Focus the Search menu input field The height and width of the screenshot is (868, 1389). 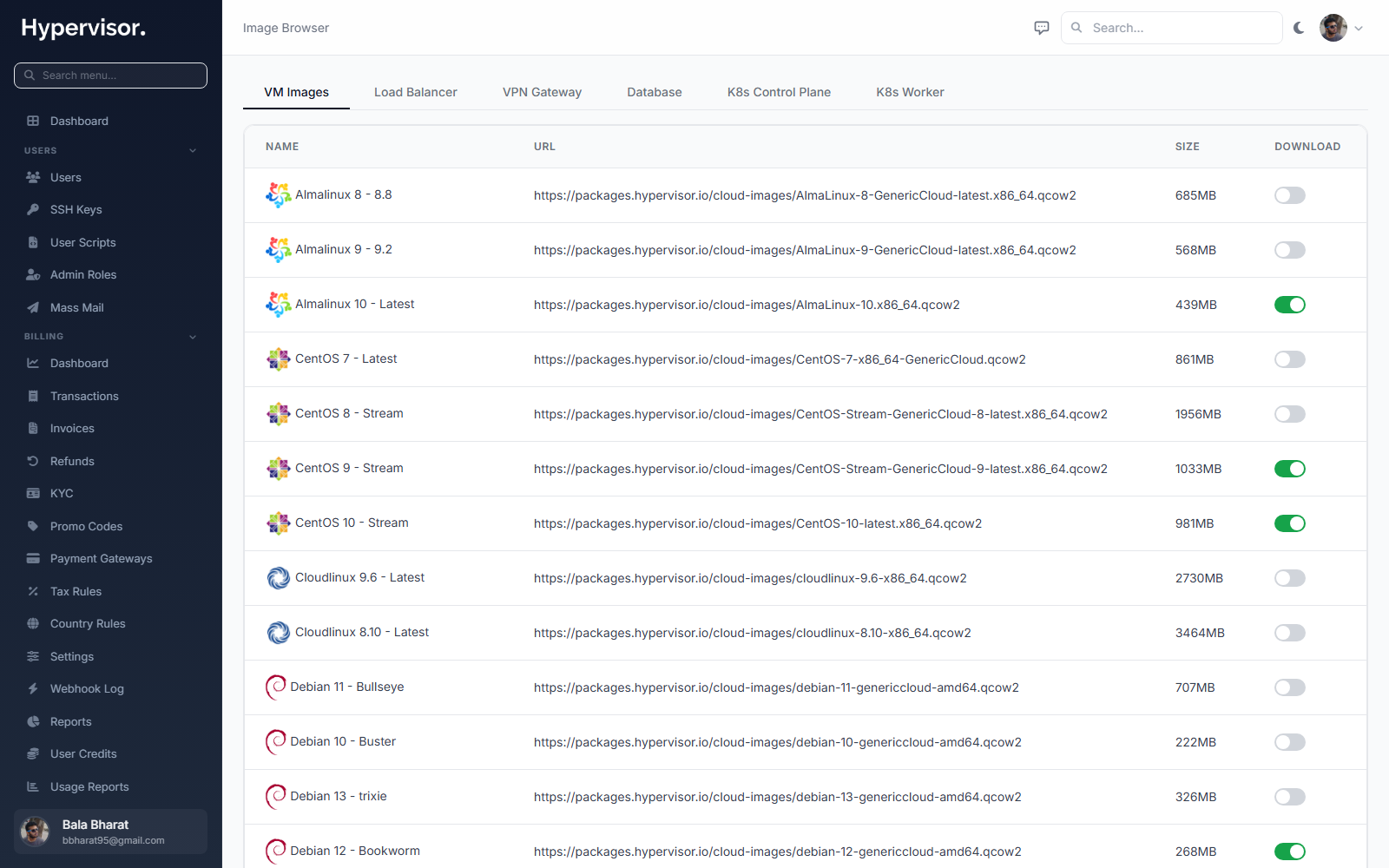pyautogui.click(x=110, y=76)
